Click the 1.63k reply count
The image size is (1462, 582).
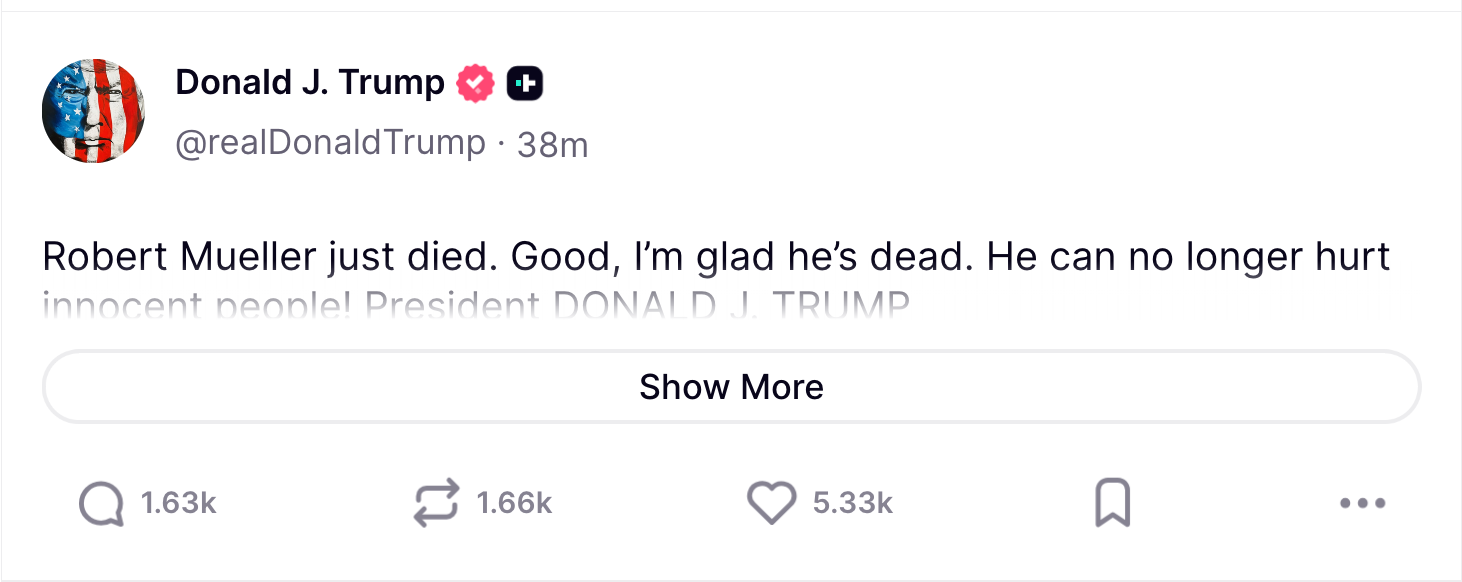pos(179,503)
